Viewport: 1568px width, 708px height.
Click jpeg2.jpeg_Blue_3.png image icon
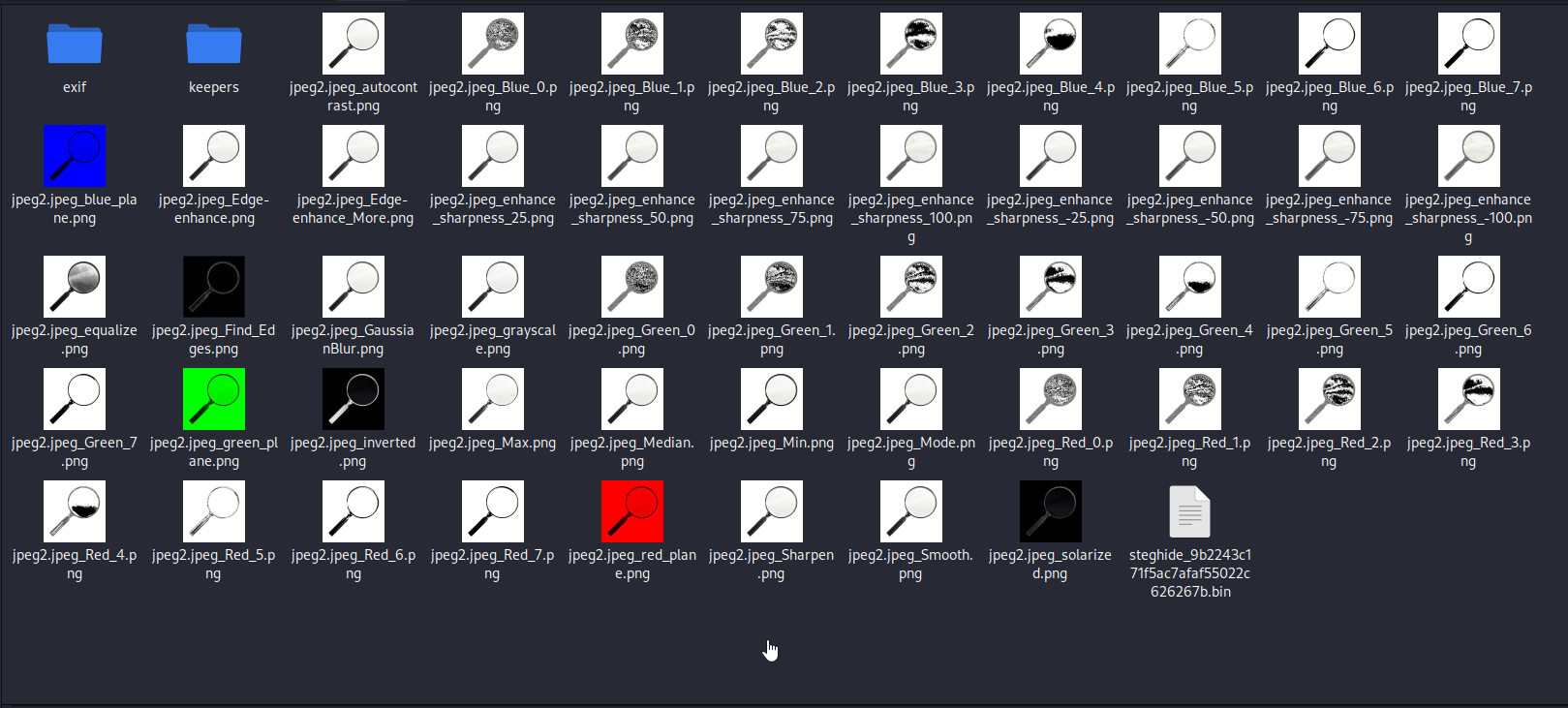(911, 44)
